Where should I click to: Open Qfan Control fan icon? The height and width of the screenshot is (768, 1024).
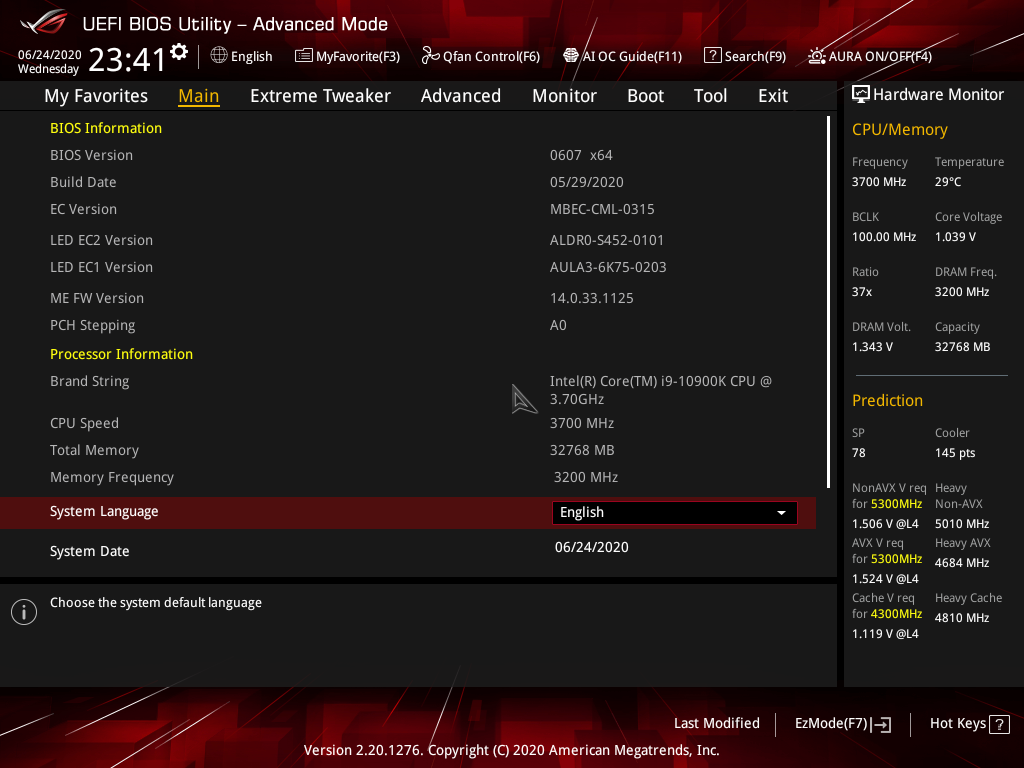click(430, 56)
